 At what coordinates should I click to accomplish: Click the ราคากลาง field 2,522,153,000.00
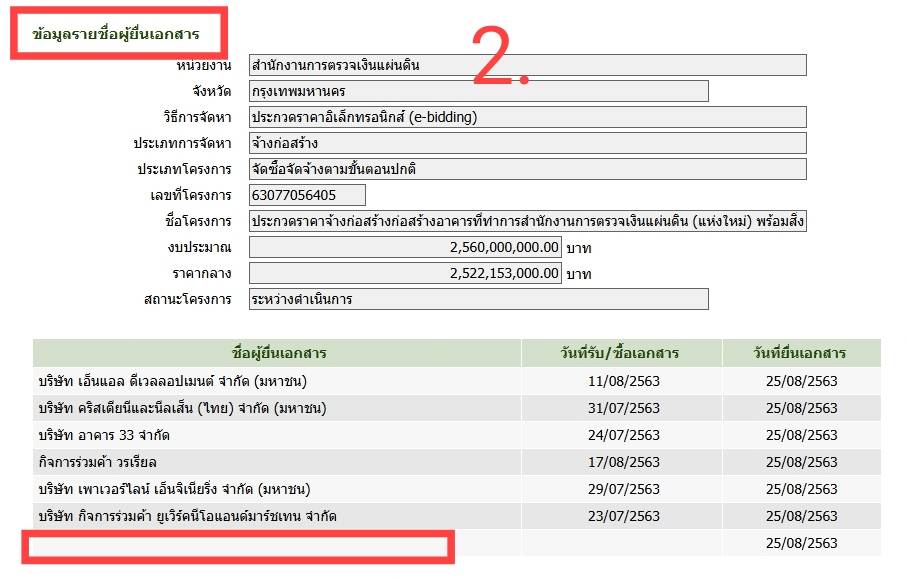point(405,273)
